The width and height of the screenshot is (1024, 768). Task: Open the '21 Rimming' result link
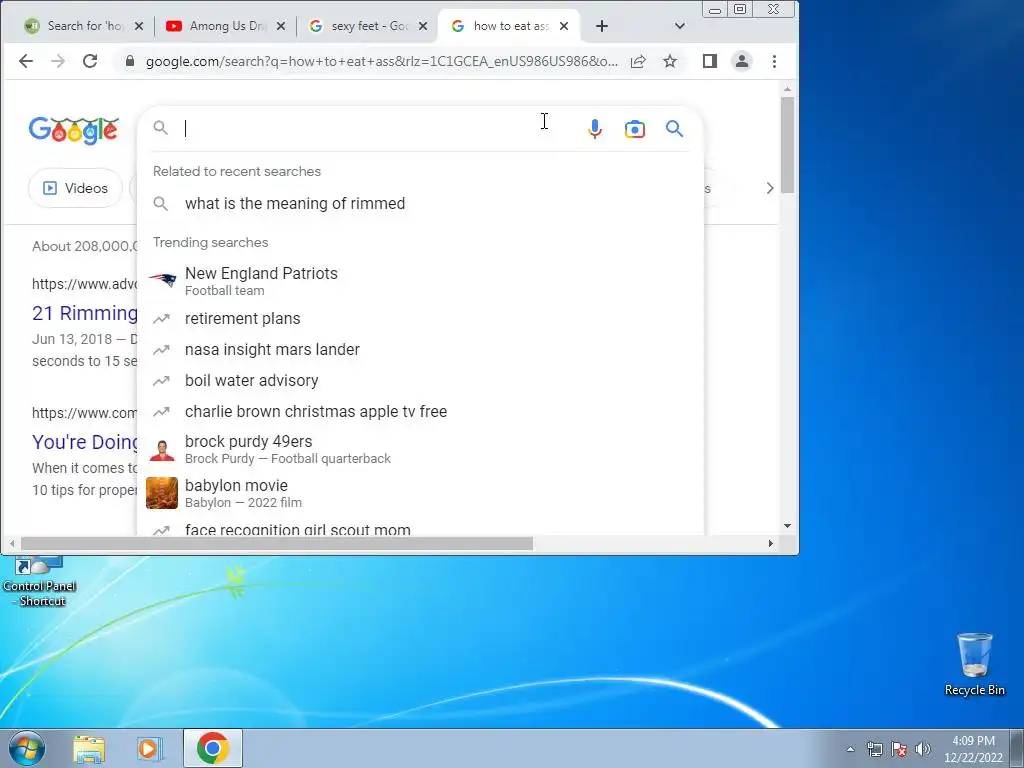click(85, 313)
